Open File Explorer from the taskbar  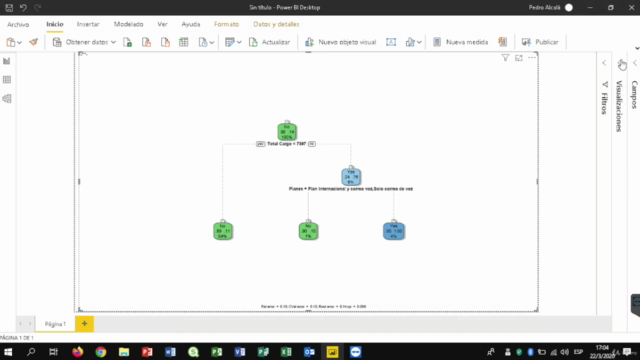coord(124,352)
